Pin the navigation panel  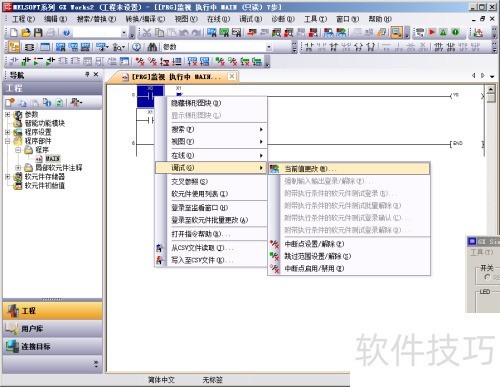pyautogui.click(x=87, y=74)
